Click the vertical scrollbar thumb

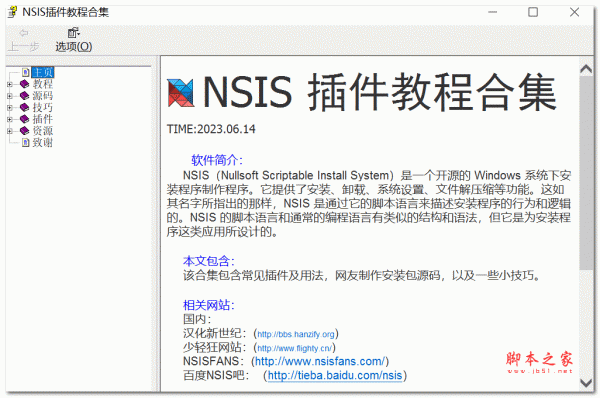[x=586, y=172]
